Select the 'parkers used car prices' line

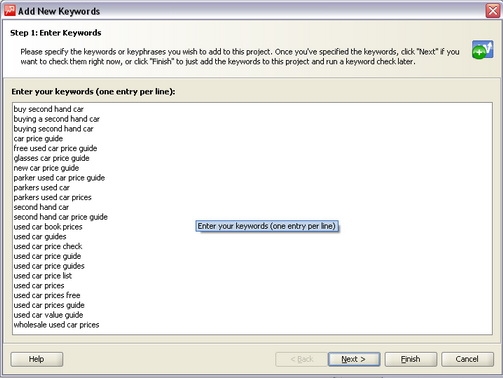click(x=53, y=197)
